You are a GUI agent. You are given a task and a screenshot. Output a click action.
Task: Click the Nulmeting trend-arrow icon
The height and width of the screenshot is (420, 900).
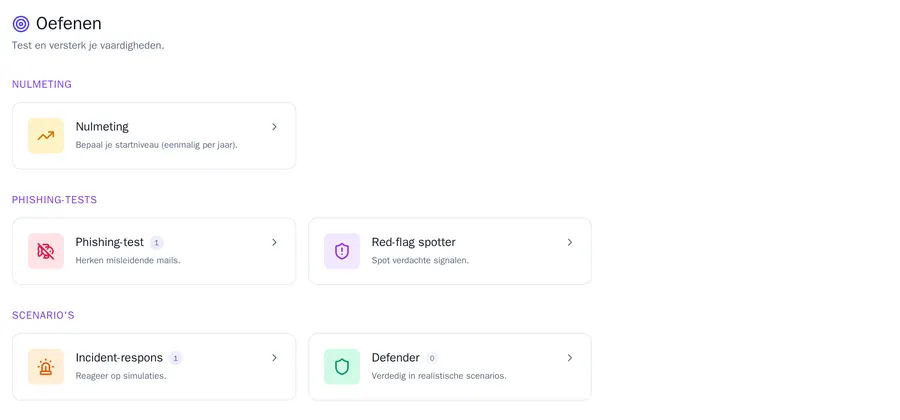coord(46,136)
